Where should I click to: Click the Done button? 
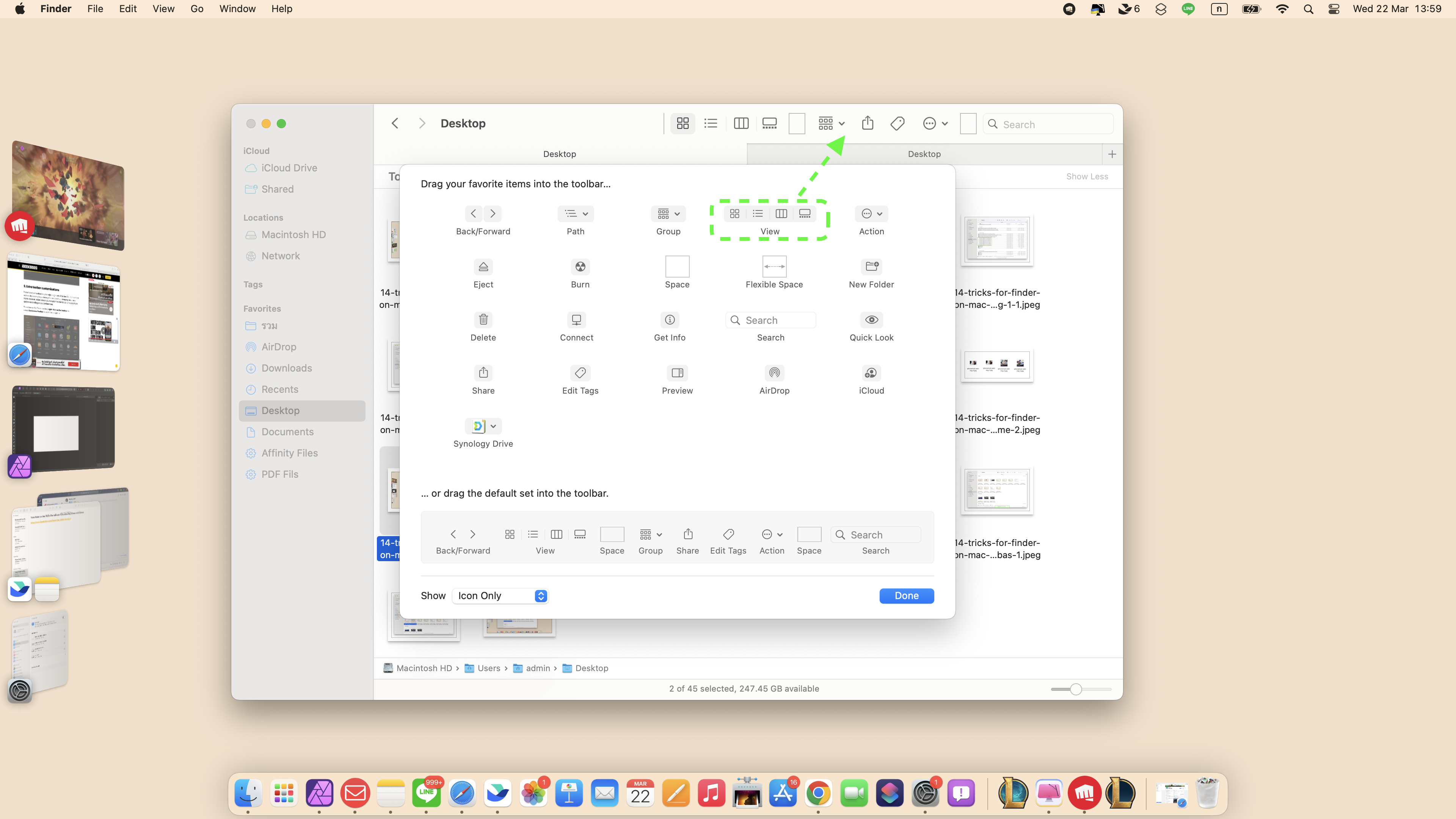[906, 596]
